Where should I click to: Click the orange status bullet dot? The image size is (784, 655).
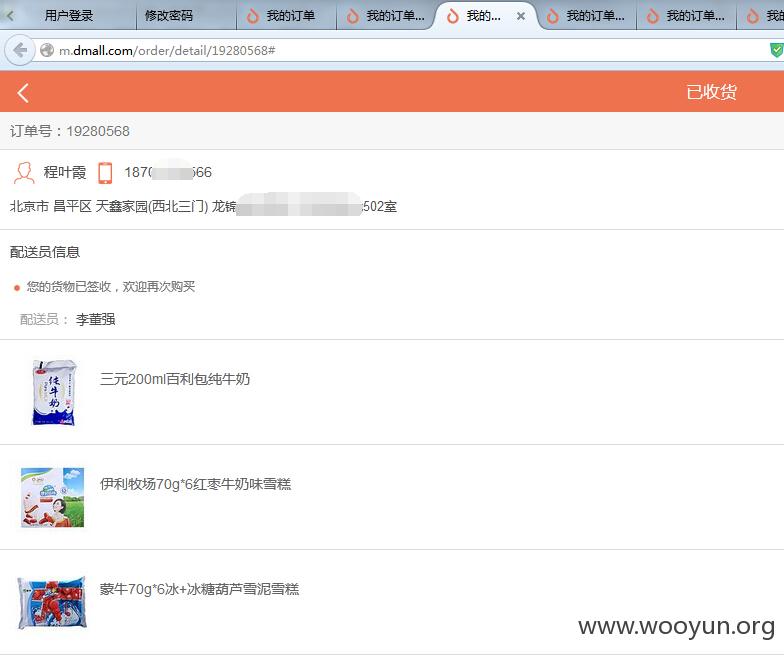point(16,288)
